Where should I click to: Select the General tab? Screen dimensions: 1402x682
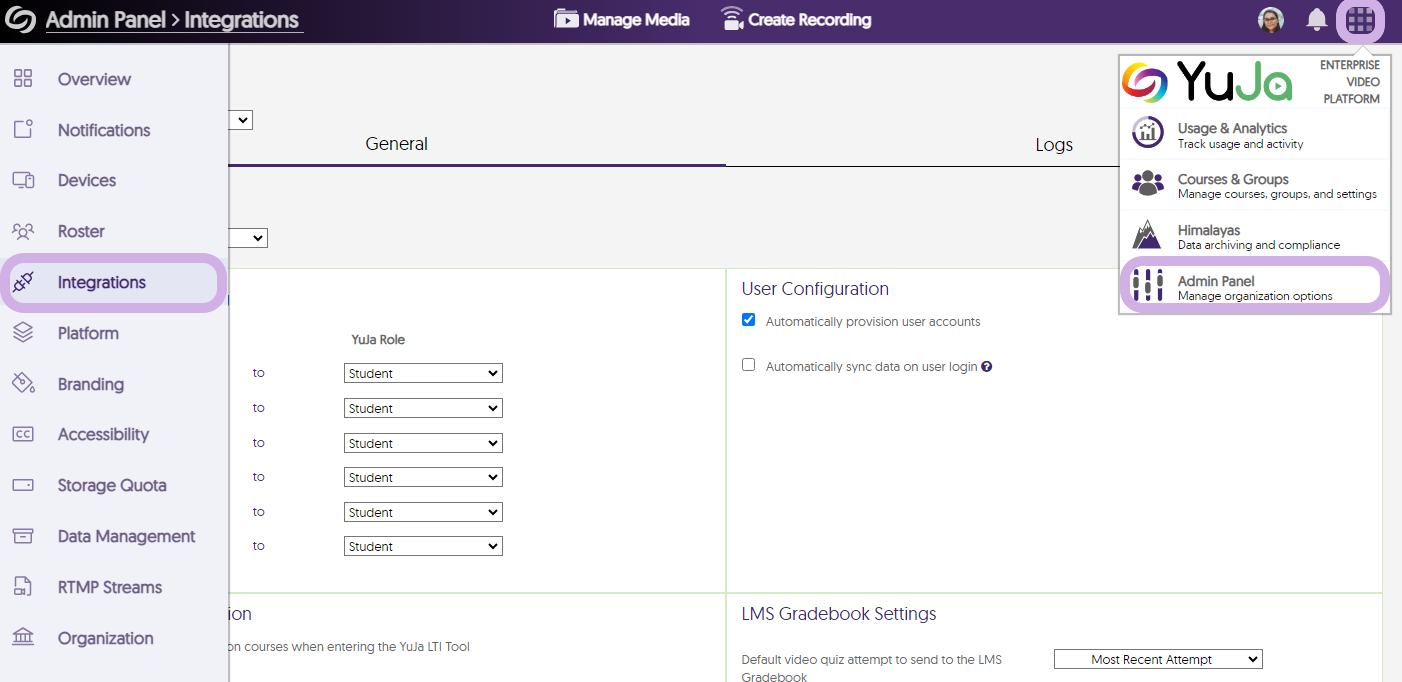[x=396, y=144]
